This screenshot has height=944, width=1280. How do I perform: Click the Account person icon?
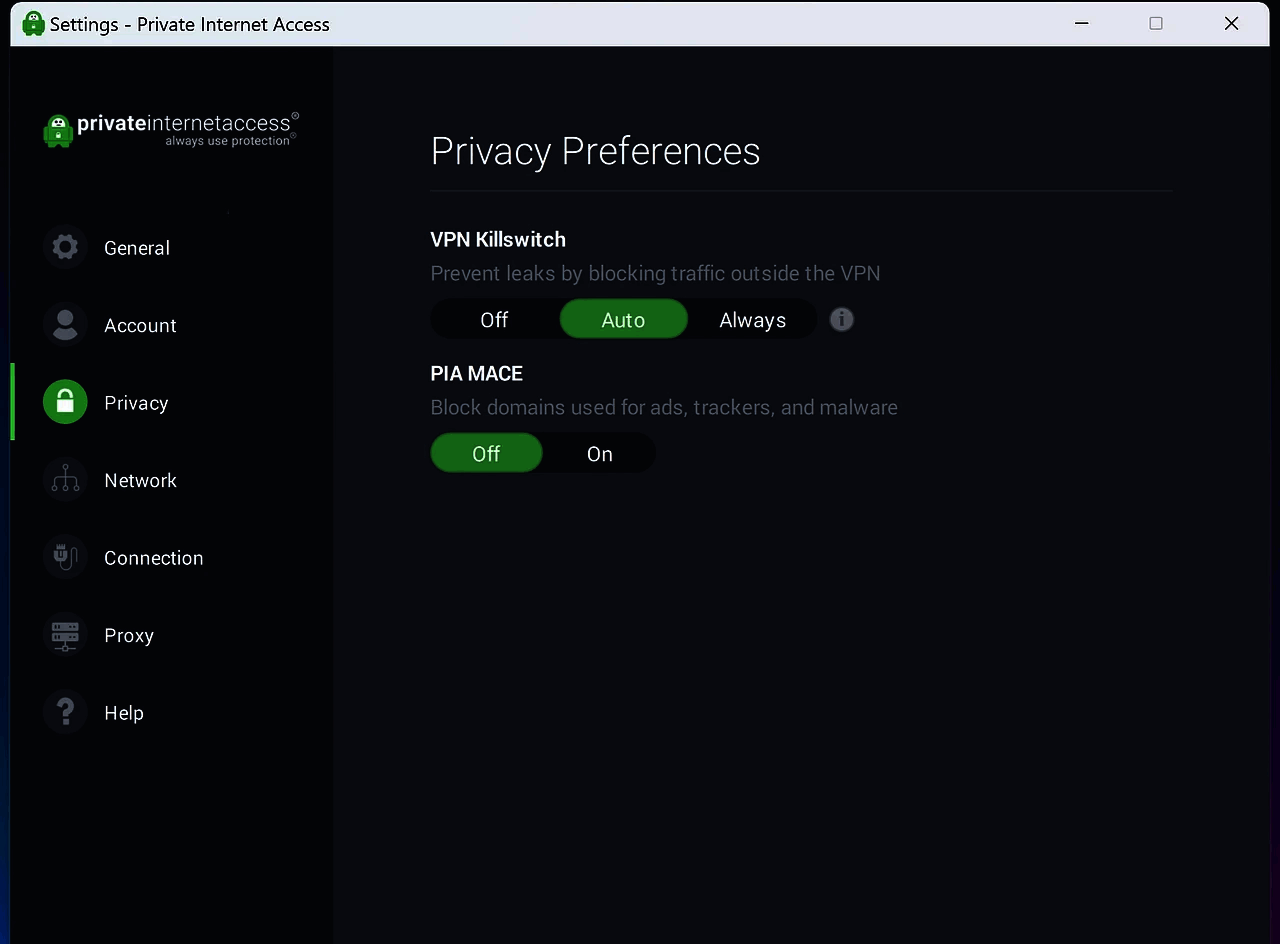pos(65,325)
